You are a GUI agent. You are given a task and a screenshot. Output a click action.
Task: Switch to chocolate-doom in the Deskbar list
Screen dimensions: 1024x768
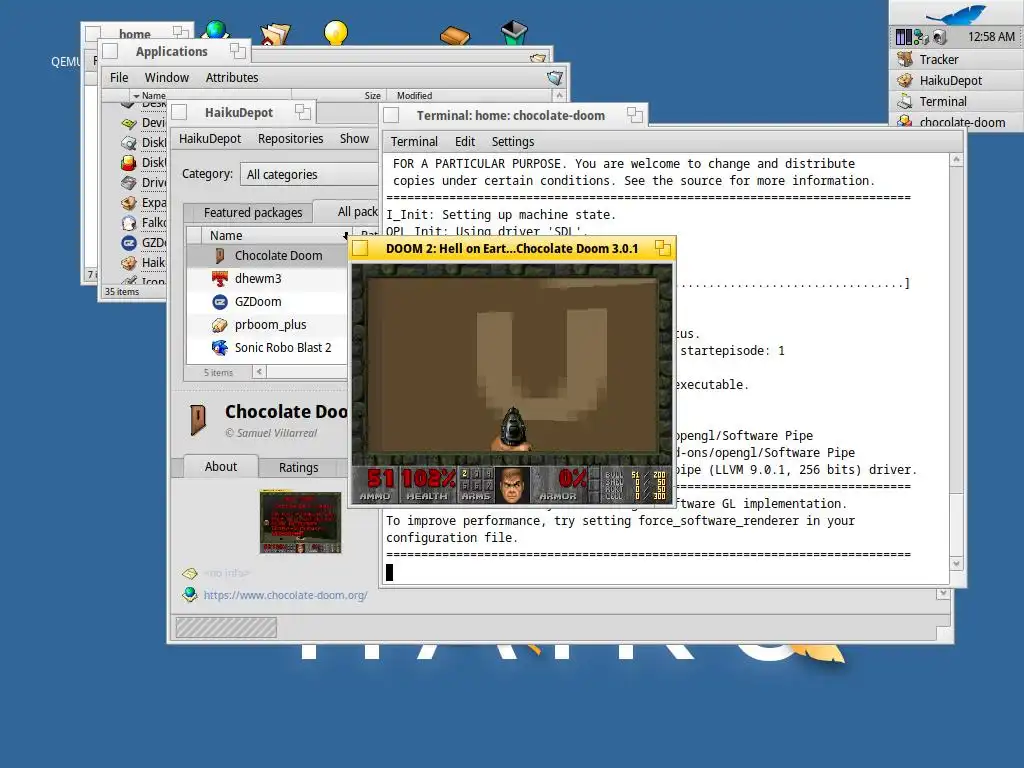[x=957, y=122]
